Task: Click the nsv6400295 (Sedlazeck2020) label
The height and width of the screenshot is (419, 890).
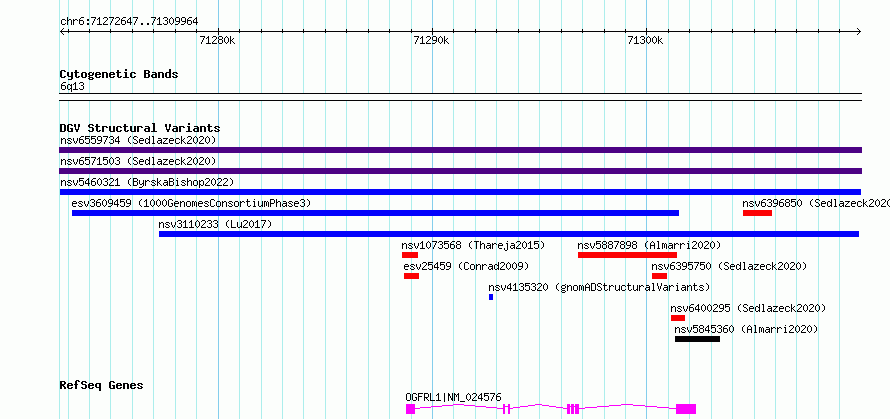Action: (748, 308)
